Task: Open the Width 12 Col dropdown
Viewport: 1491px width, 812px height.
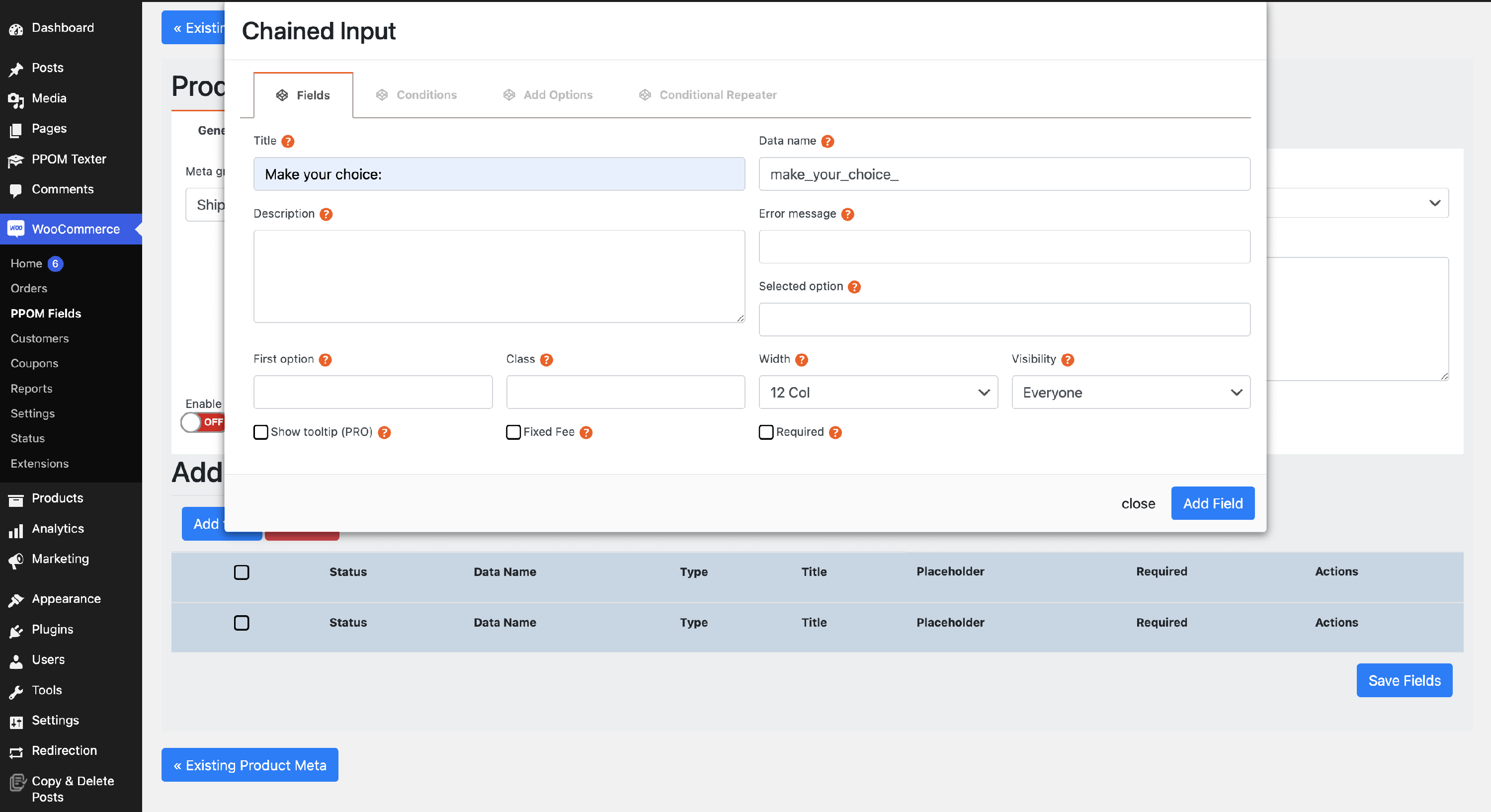Action: pyautogui.click(x=878, y=393)
